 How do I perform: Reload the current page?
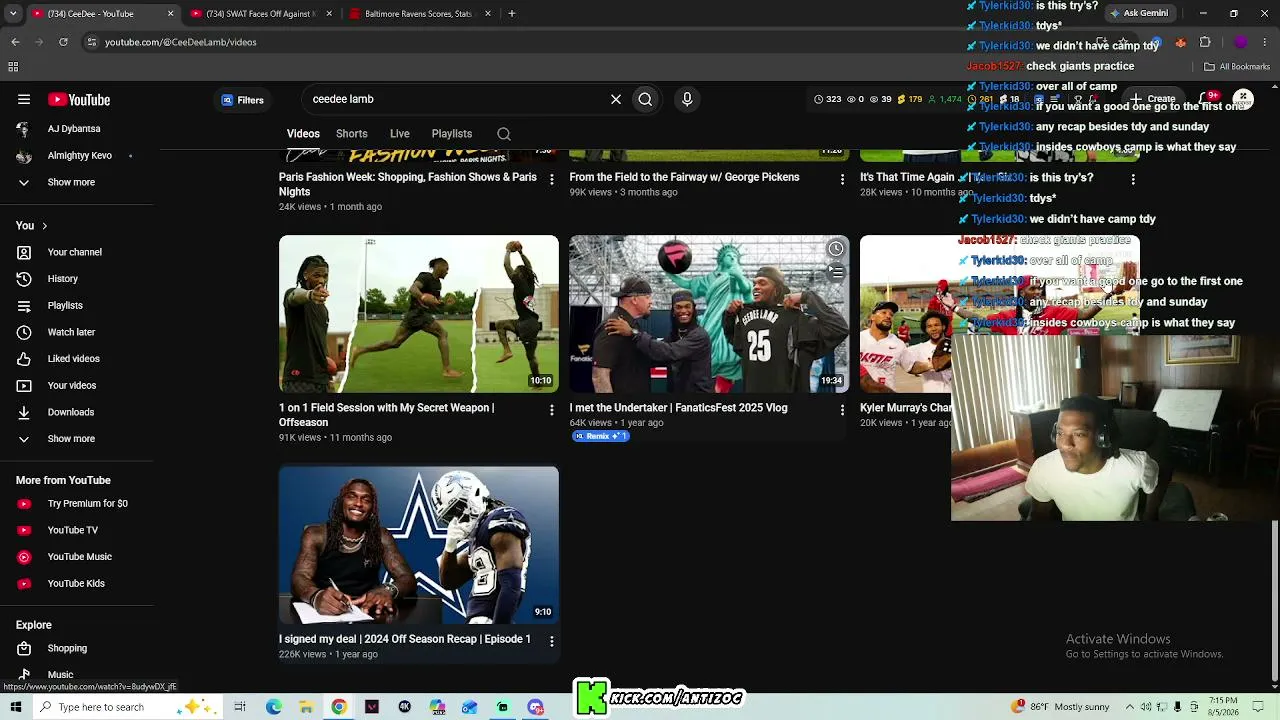63,42
